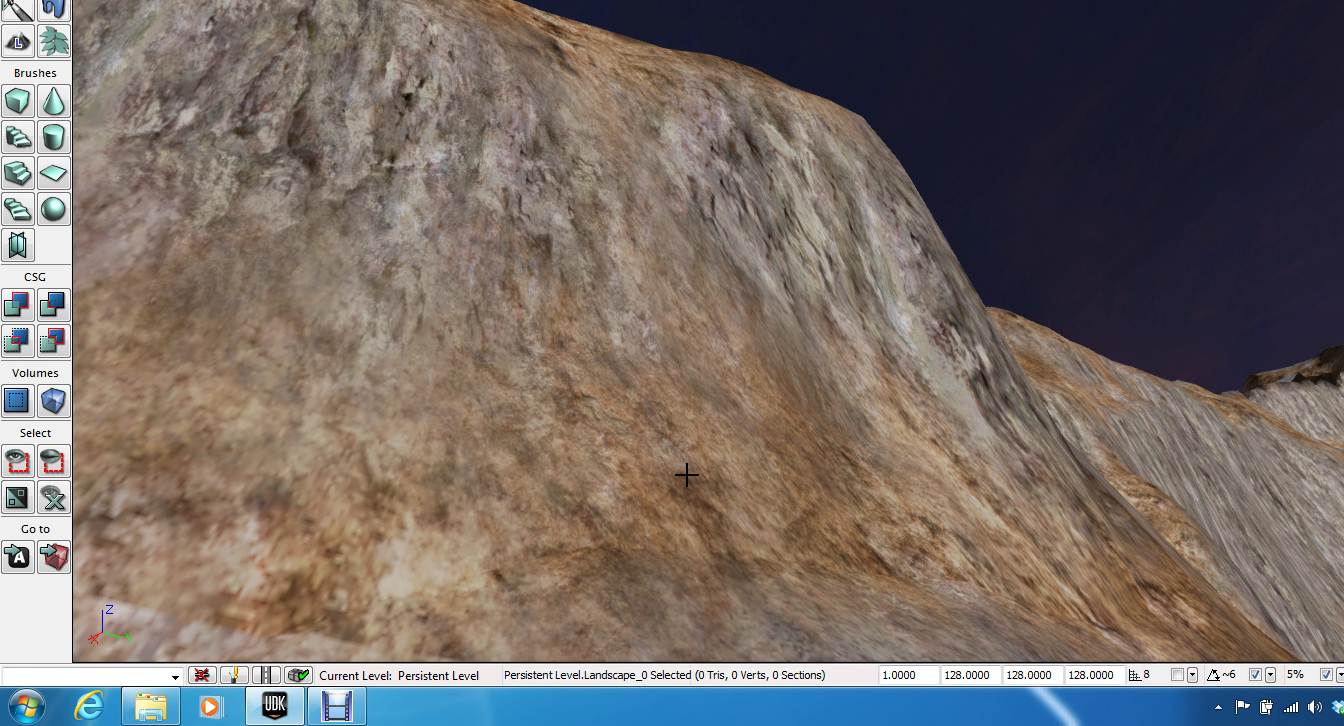
Task: Click the foliage mode leaf icon
Action: tap(53, 42)
